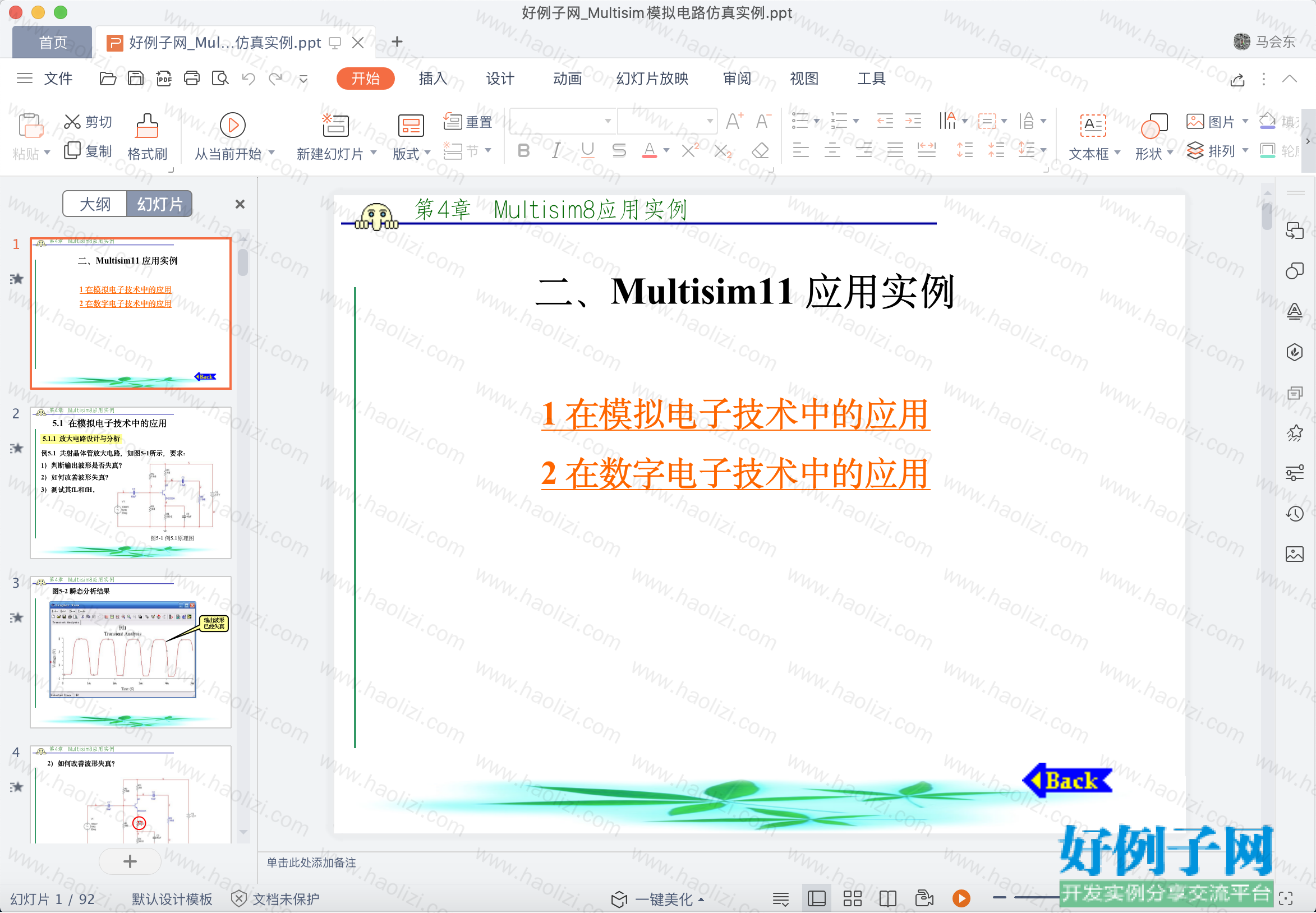Open font name combo box

(x=563, y=121)
